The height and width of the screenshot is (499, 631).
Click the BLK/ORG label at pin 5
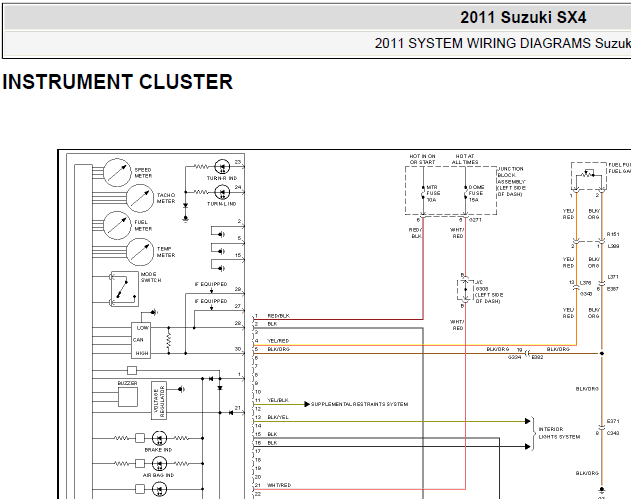click(278, 349)
